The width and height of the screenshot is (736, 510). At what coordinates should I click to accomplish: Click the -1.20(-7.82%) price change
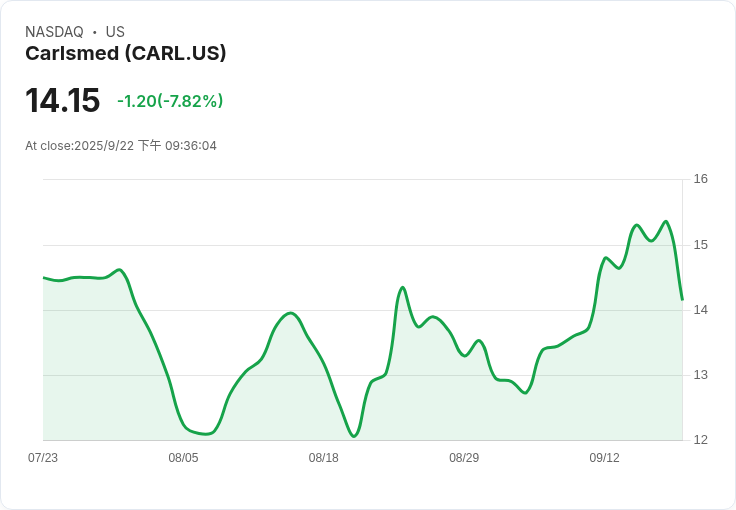(x=170, y=101)
